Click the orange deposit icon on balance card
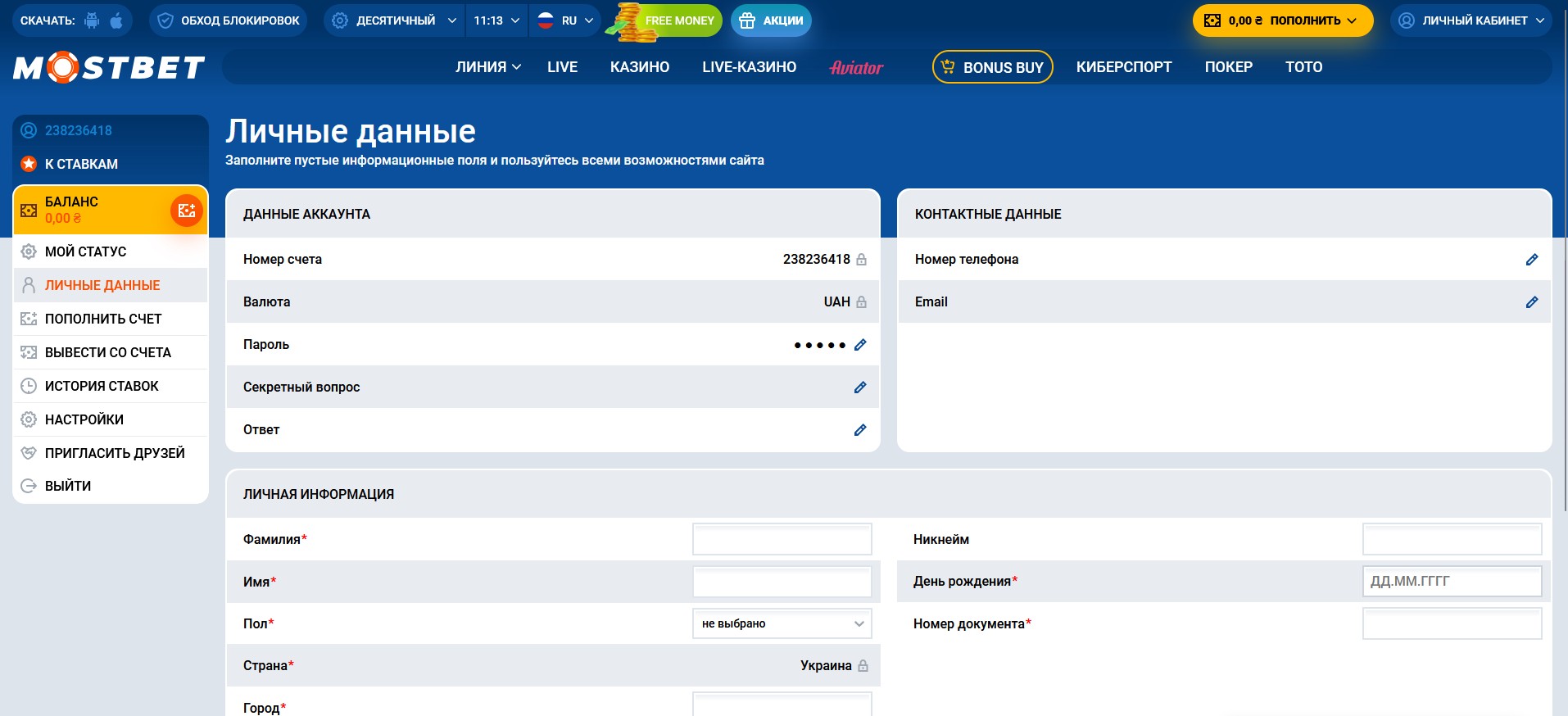This screenshot has height=716, width=1568. [x=187, y=211]
